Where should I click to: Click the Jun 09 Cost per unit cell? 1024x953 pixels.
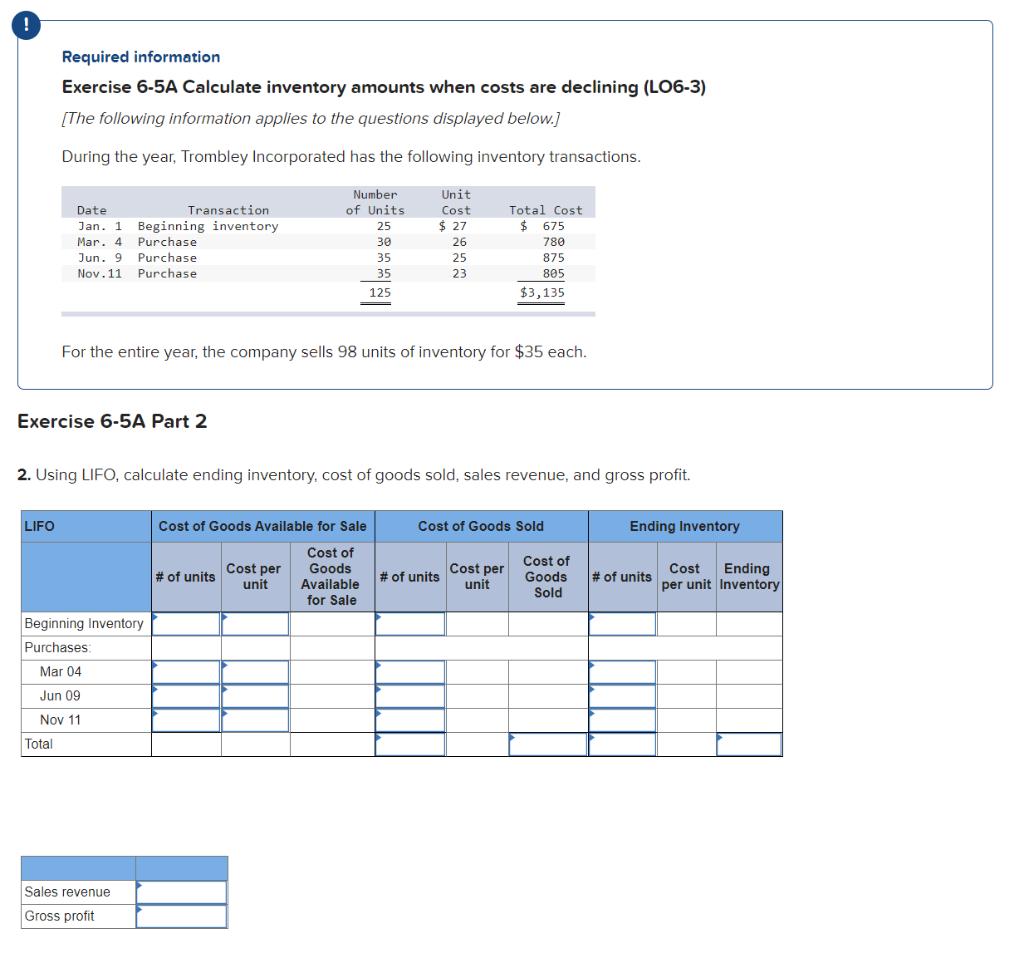[x=255, y=695]
